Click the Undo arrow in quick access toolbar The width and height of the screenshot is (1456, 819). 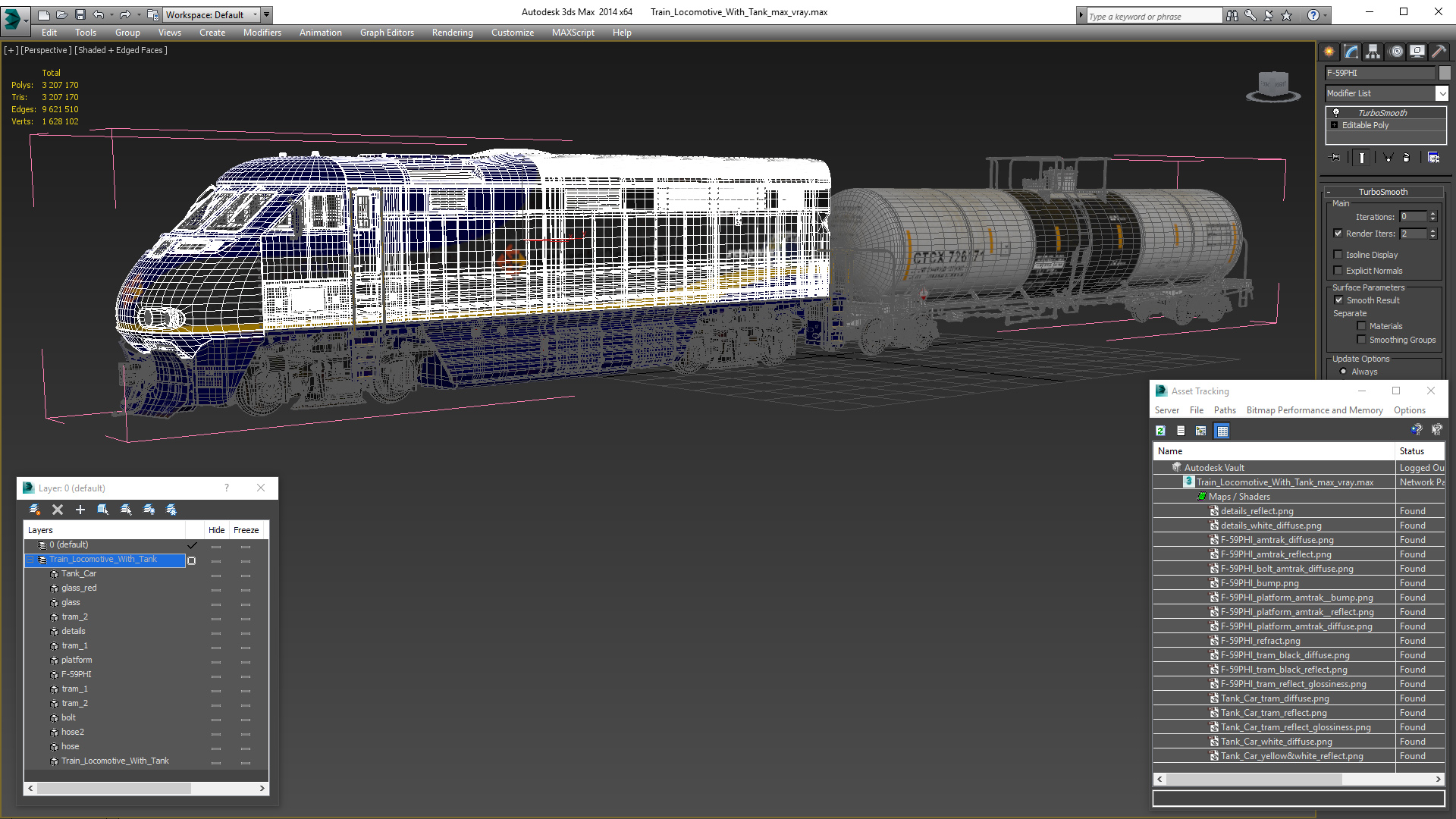(98, 14)
